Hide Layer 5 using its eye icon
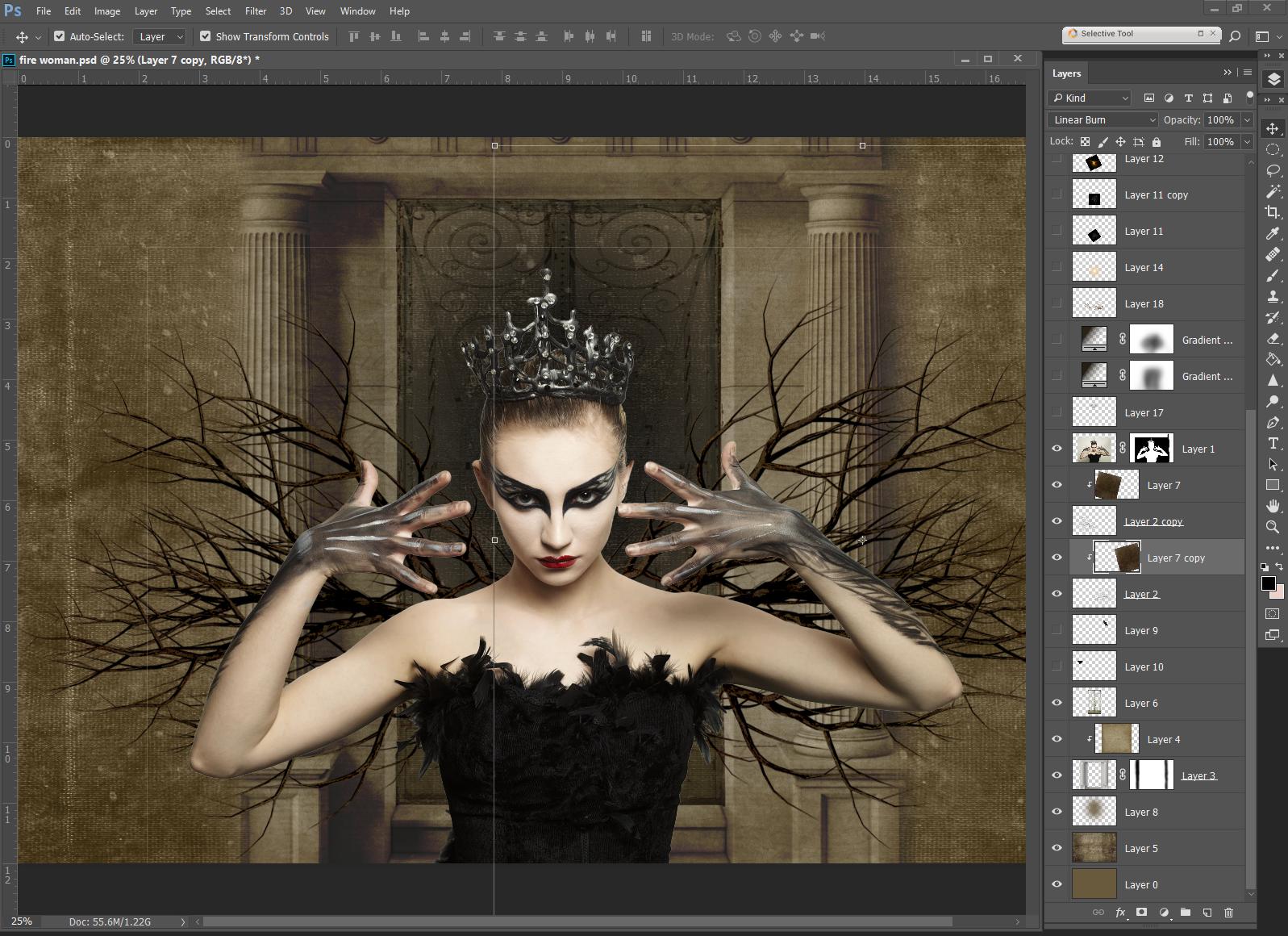1288x936 pixels. (1057, 848)
